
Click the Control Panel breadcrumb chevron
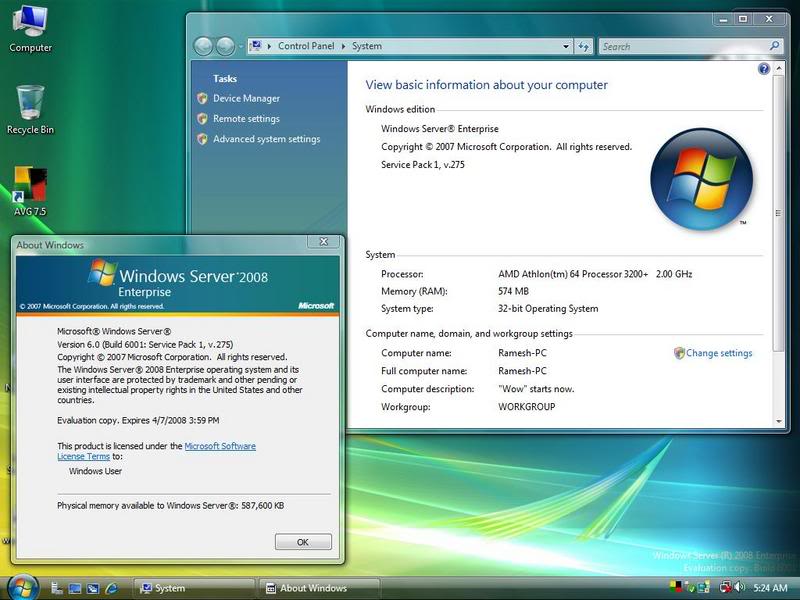[x=342, y=46]
